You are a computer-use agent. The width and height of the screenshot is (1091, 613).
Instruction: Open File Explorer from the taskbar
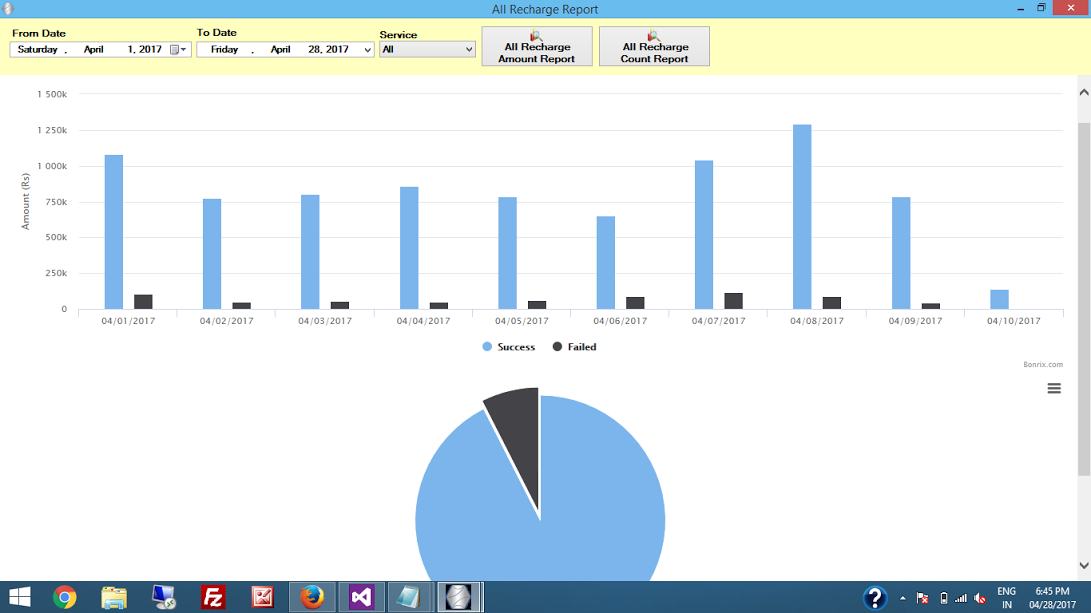point(114,598)
